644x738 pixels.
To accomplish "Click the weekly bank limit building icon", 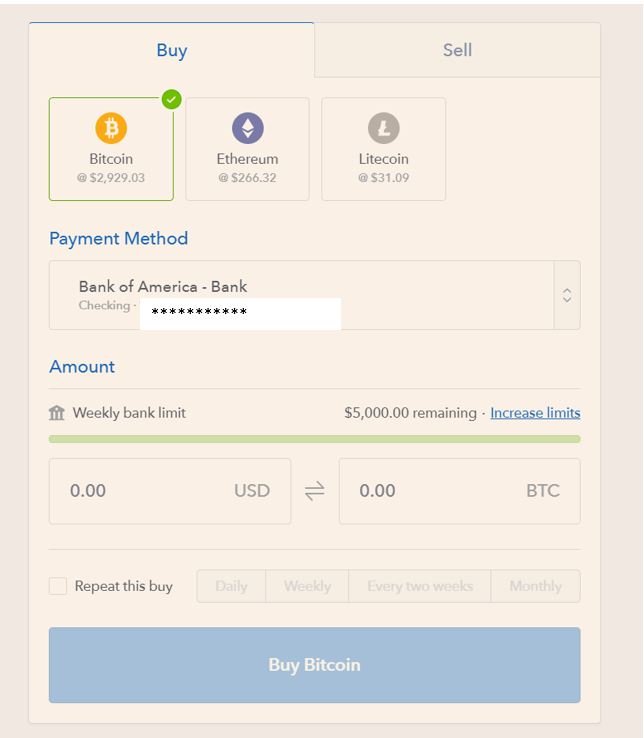I will point(57,413).
